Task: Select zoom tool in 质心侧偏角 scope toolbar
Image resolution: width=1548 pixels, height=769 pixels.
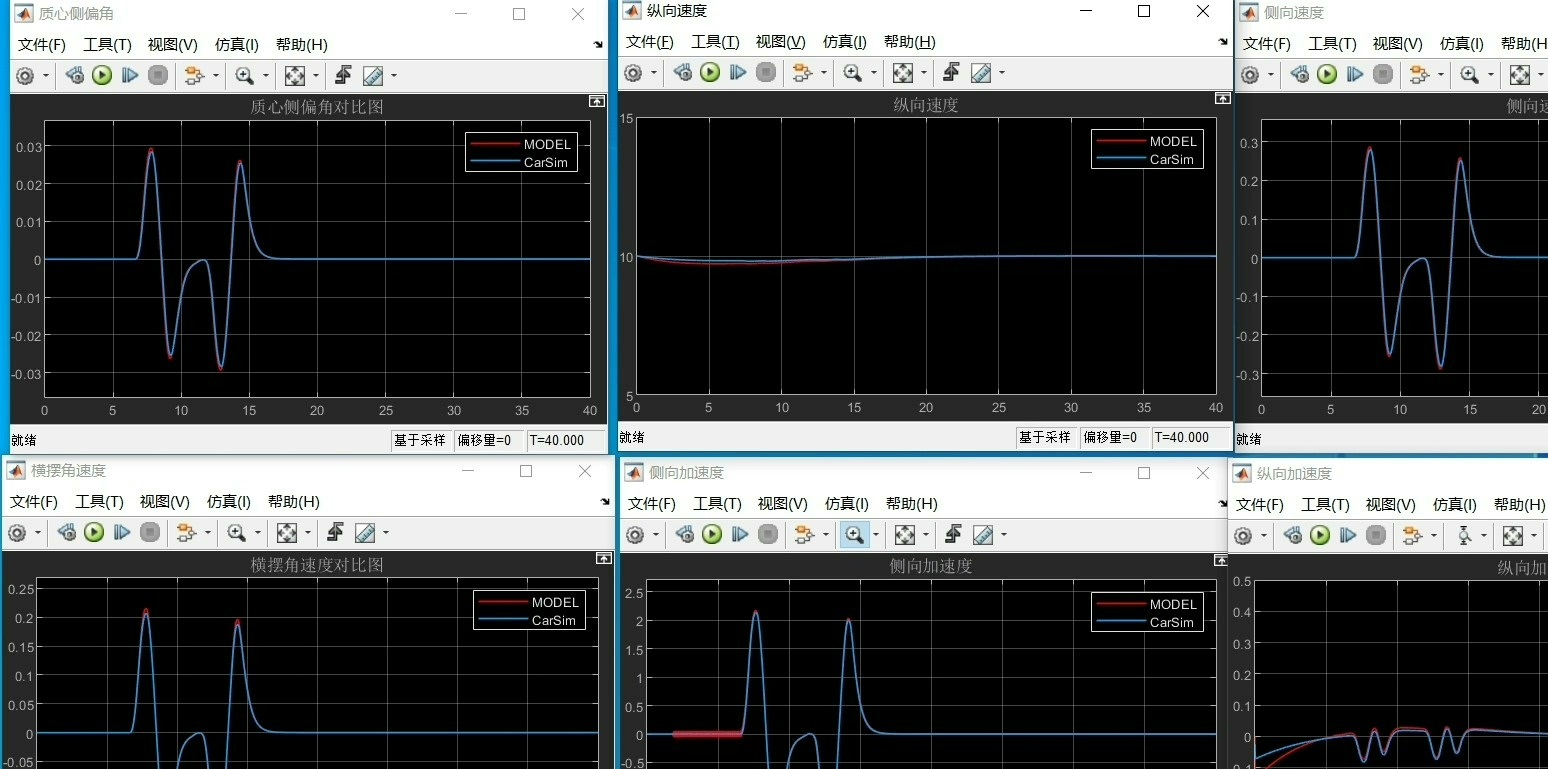Action: 244,75
